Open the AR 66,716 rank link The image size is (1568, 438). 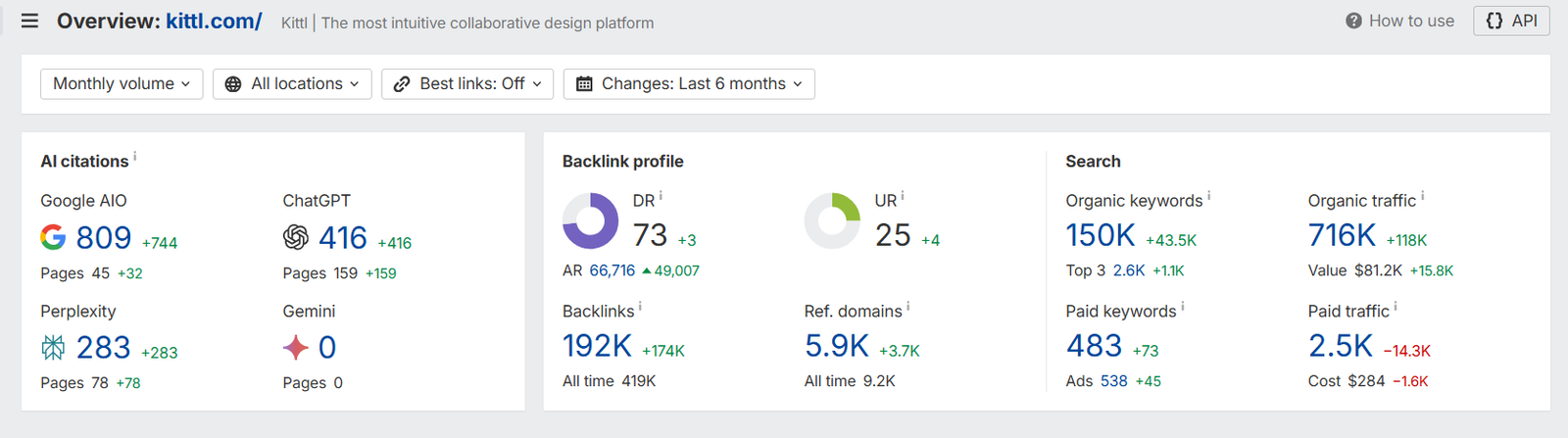(612, 270)
